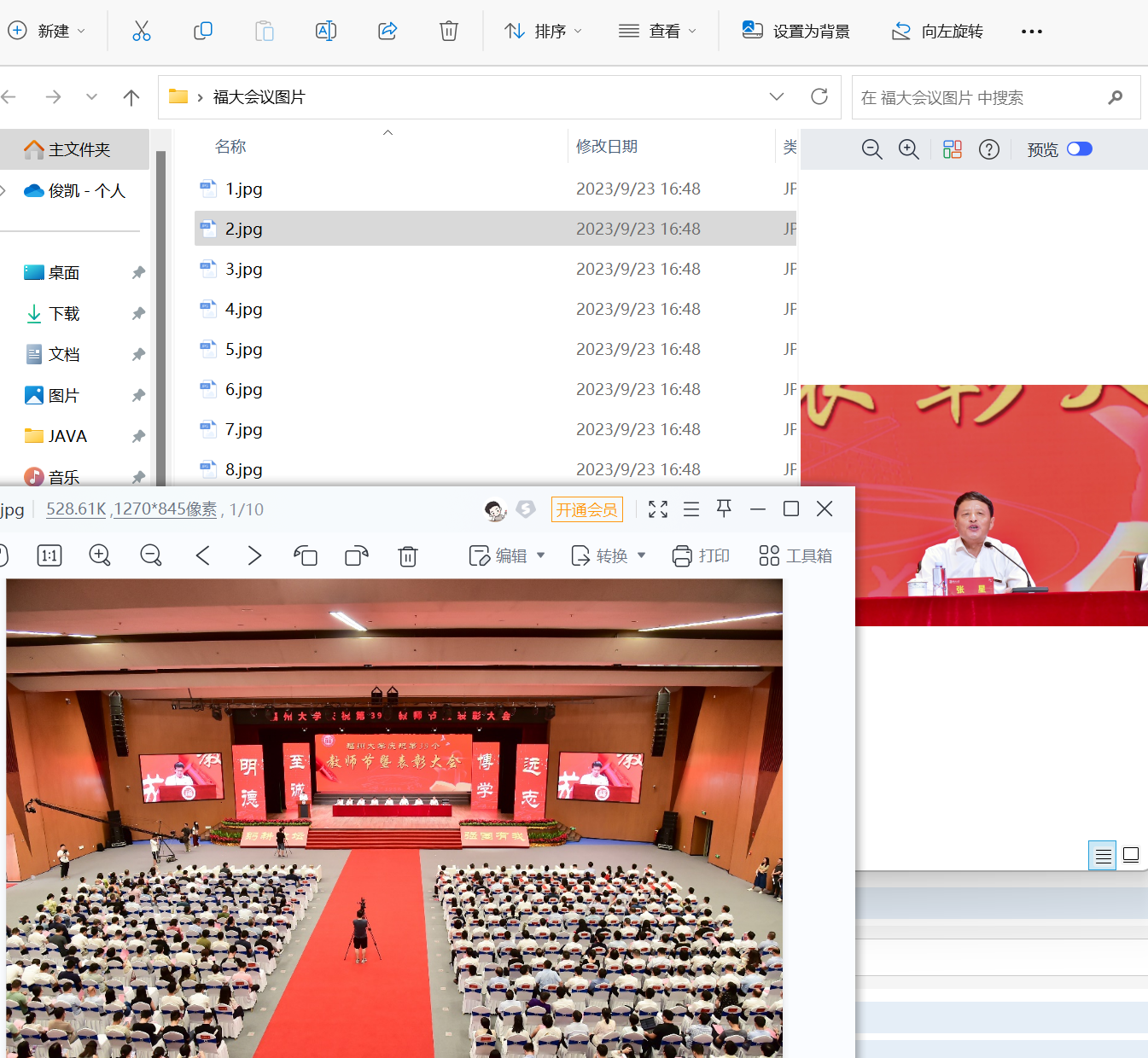Zoom out on image in viewer toolbar
The image size is (1148, 1058).
point(151,555)
